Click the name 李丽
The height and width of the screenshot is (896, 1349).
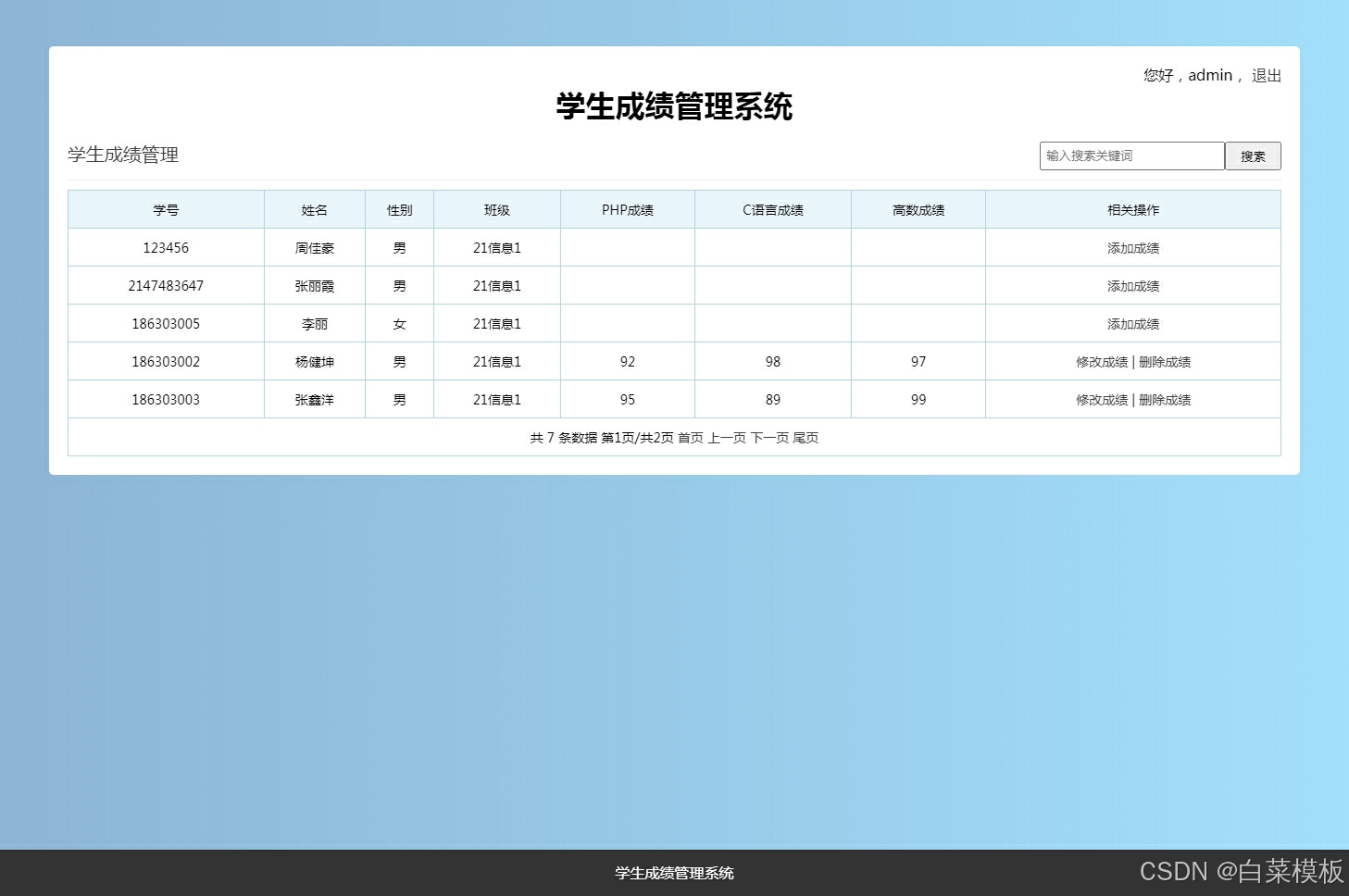[315, 324]
